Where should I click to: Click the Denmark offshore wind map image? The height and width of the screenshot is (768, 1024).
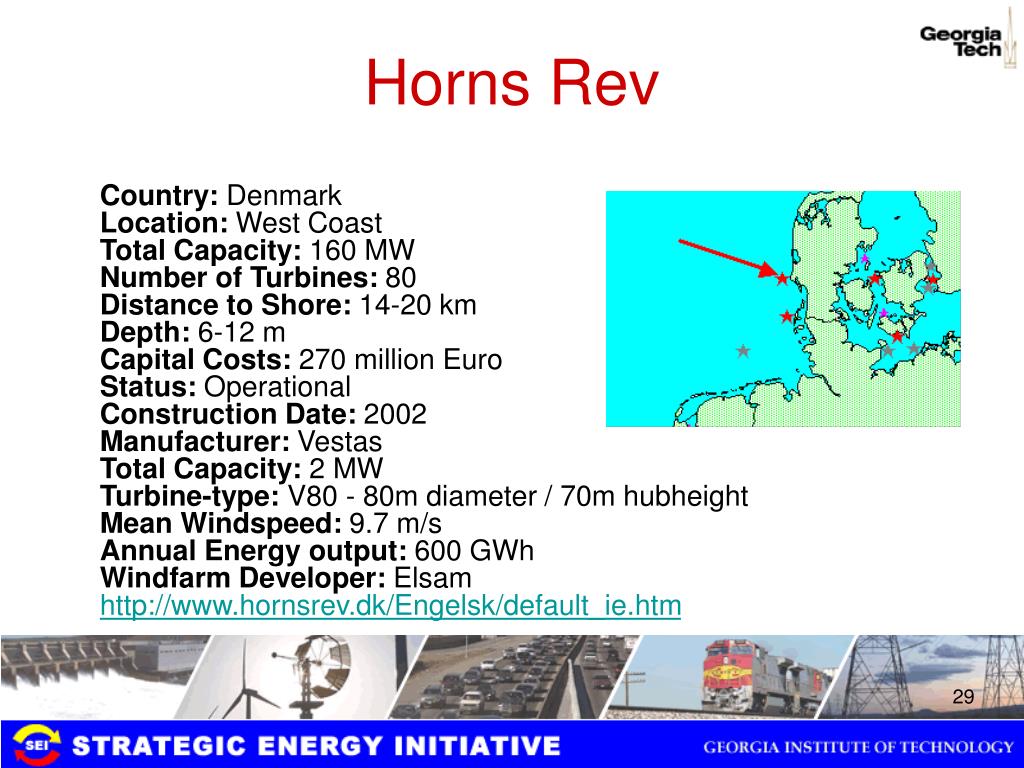click(783, 309)
